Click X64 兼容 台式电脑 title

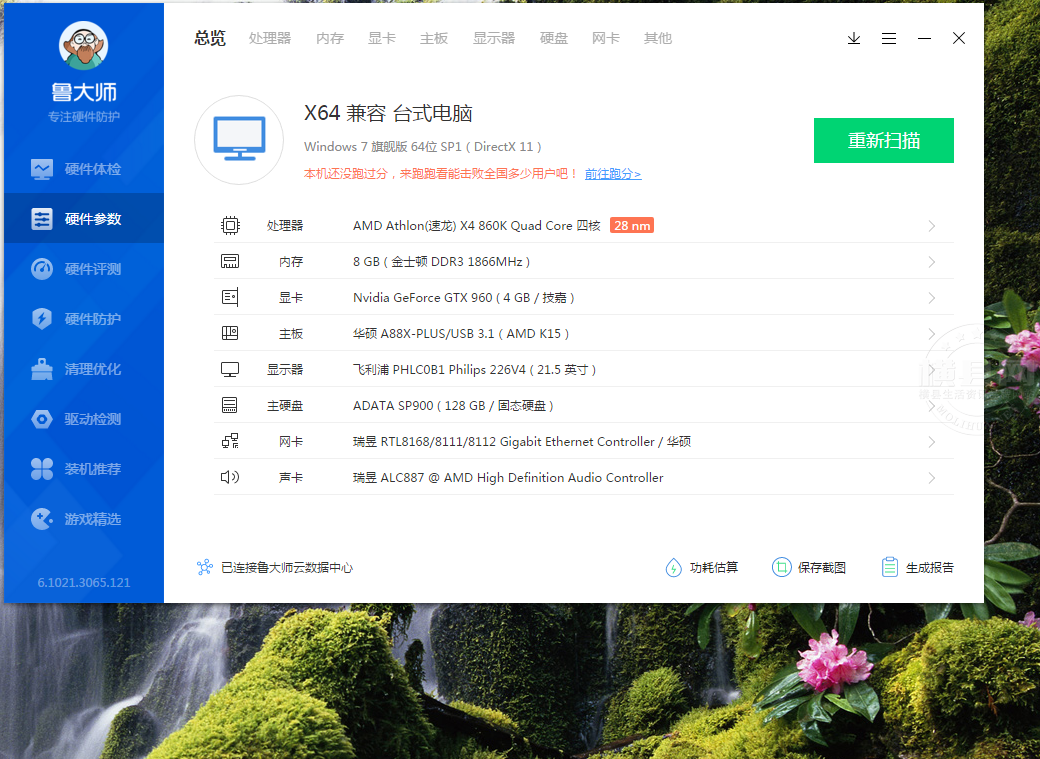(x=388, y=113)
